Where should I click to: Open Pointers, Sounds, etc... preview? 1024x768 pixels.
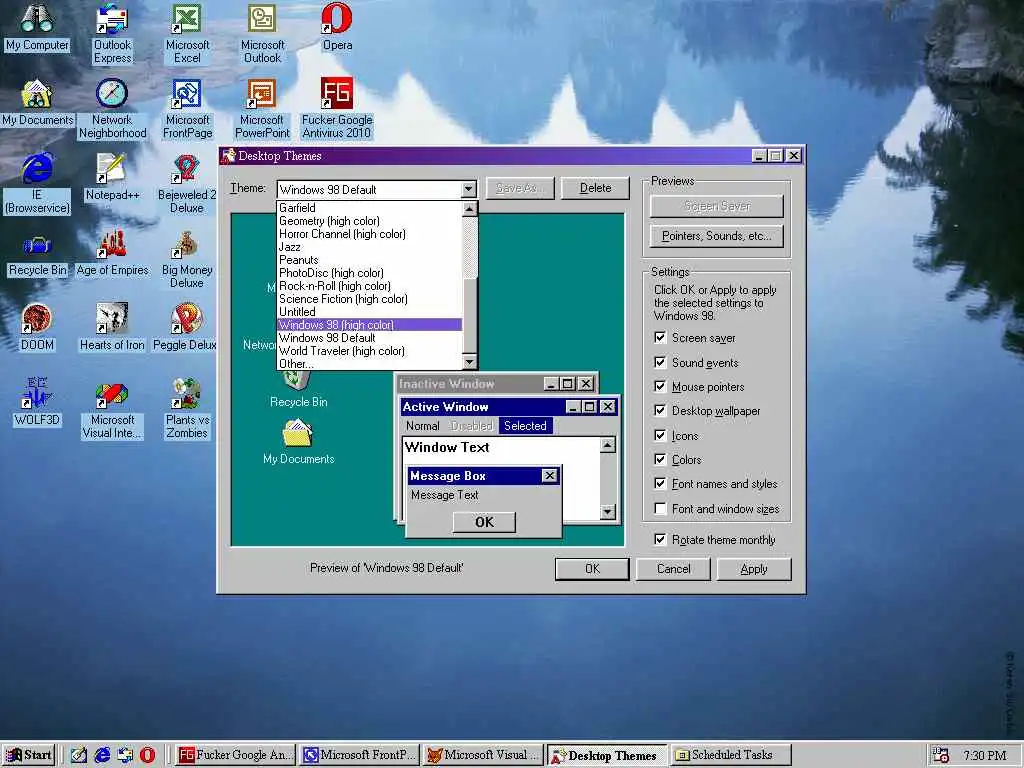[x=716, y=236]
